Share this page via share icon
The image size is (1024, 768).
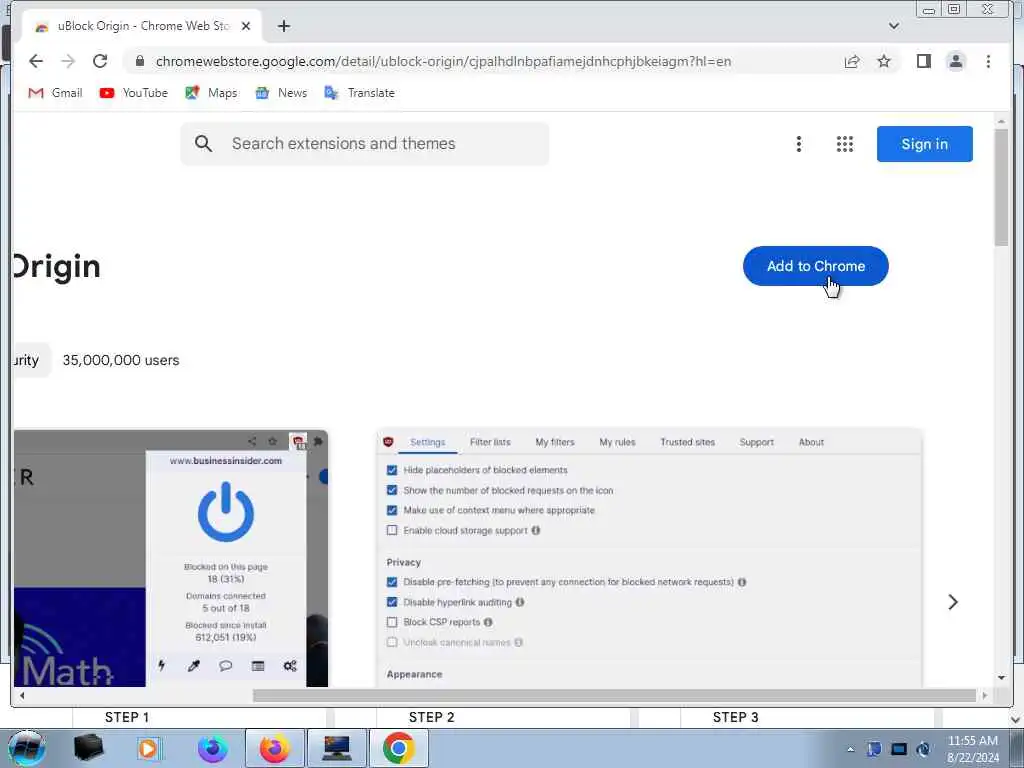[852, 61]
